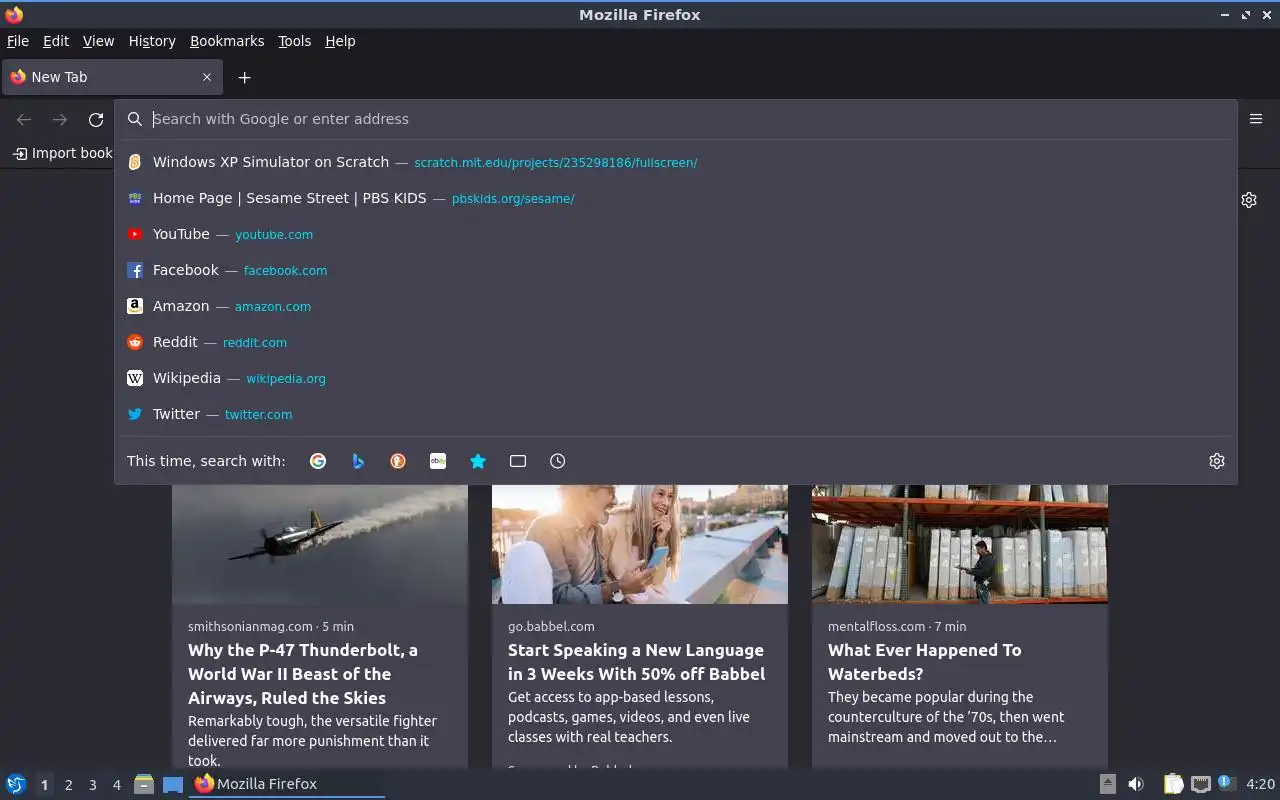Search this time with DuckDuckGo
Screen dimensions: 1280x800
pos(398,461)
